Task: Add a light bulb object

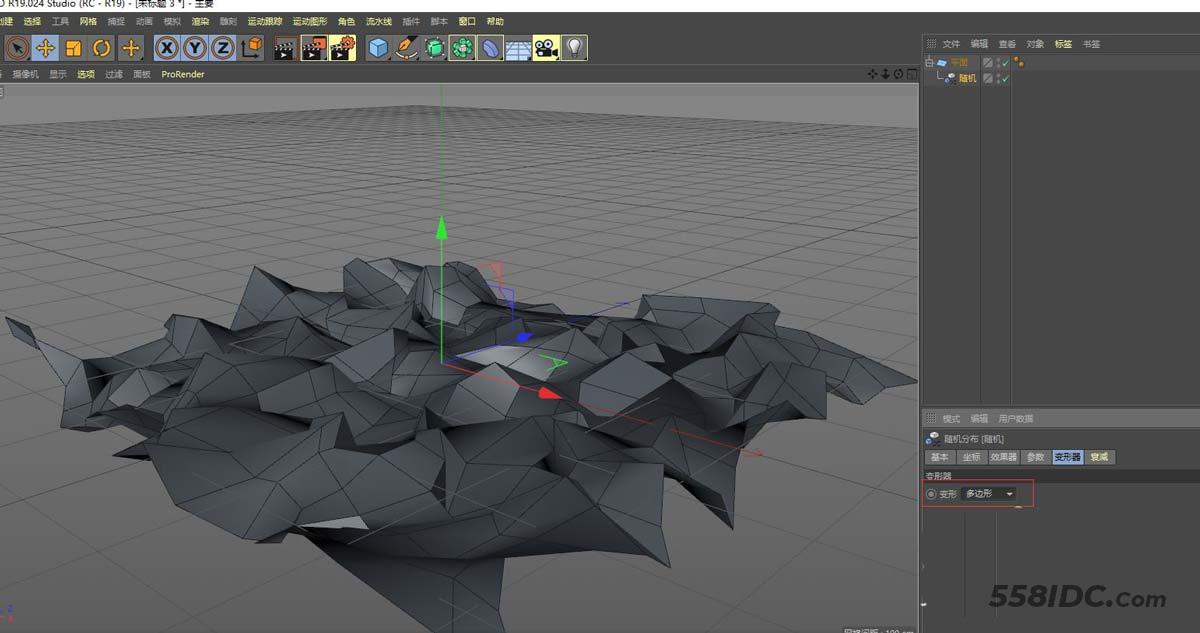Action: point(574,47)
